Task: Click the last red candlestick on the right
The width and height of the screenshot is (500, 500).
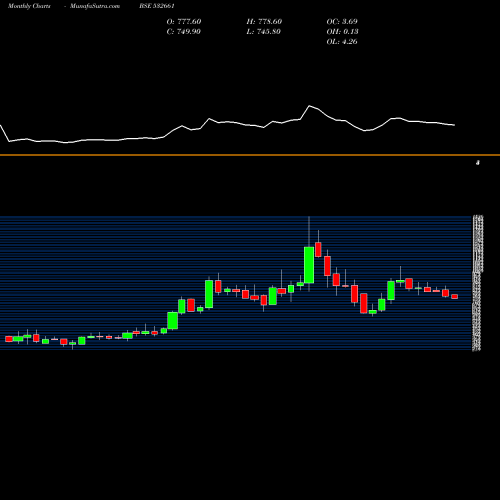Action: (x=455, y=296)
